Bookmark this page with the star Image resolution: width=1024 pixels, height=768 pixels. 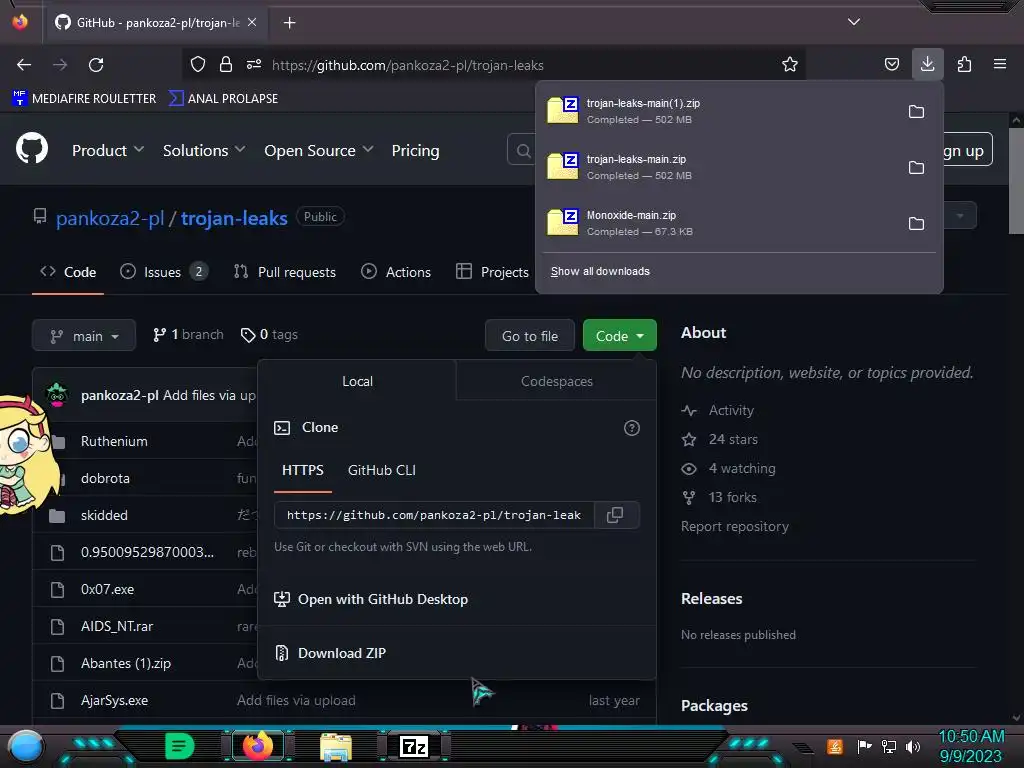coord(790,64)
